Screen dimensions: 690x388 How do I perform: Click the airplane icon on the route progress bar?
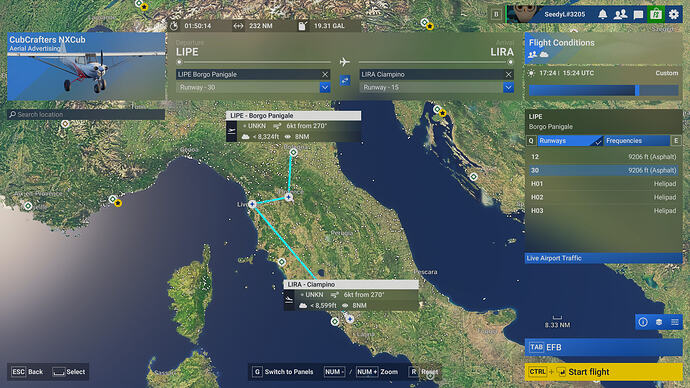click(345, 62)
